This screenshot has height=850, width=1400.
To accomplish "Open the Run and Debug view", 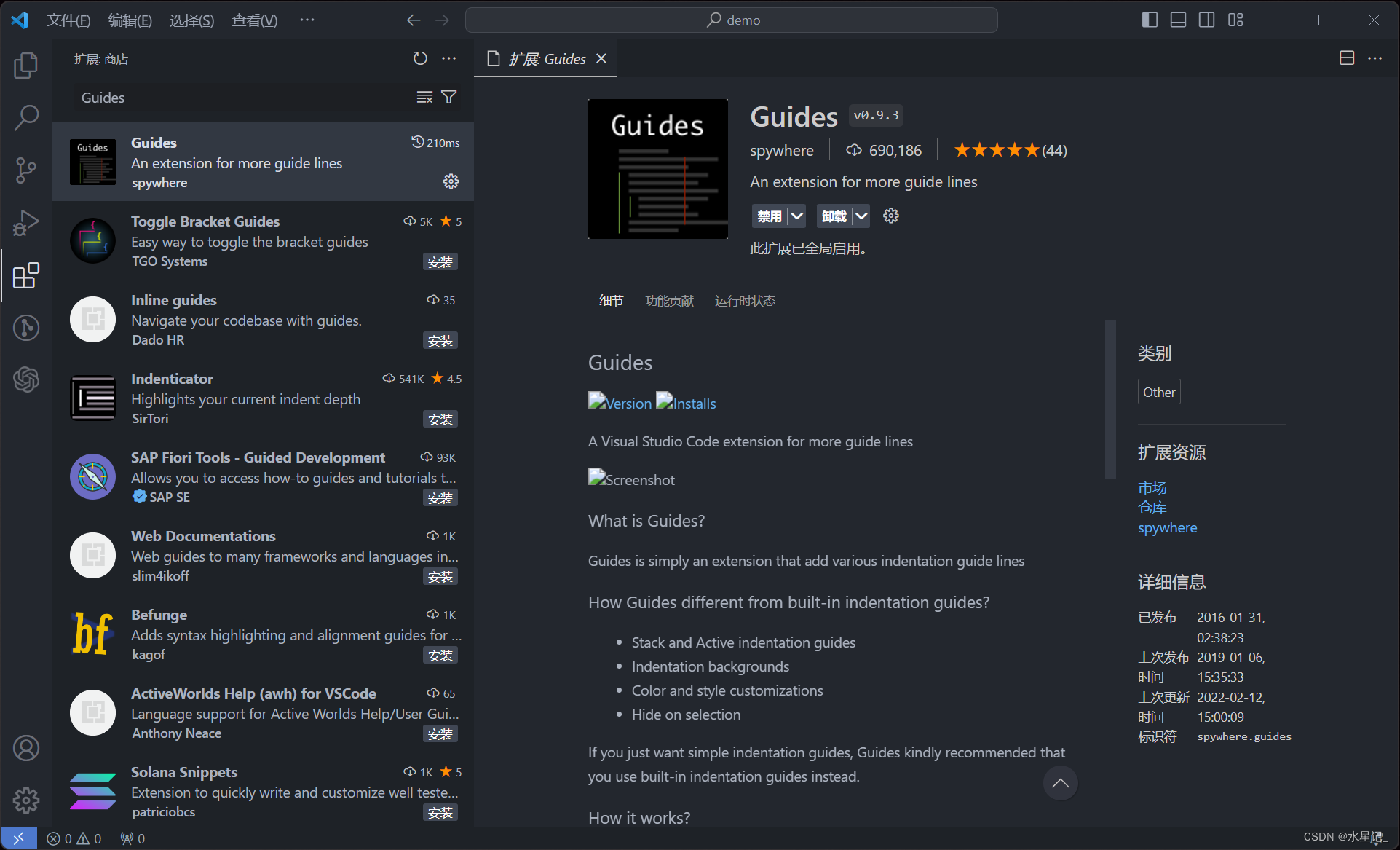I will (26, 223).
